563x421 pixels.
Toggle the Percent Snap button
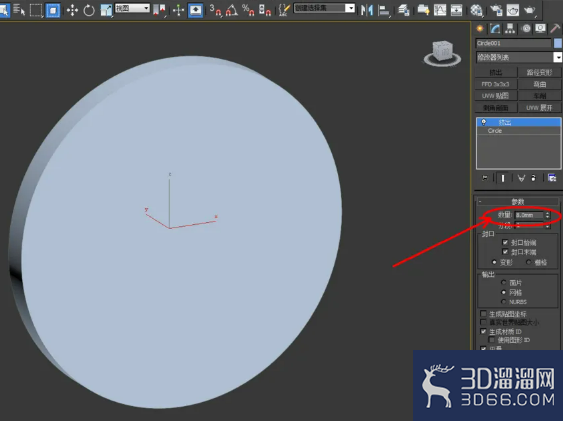(248, 10)
